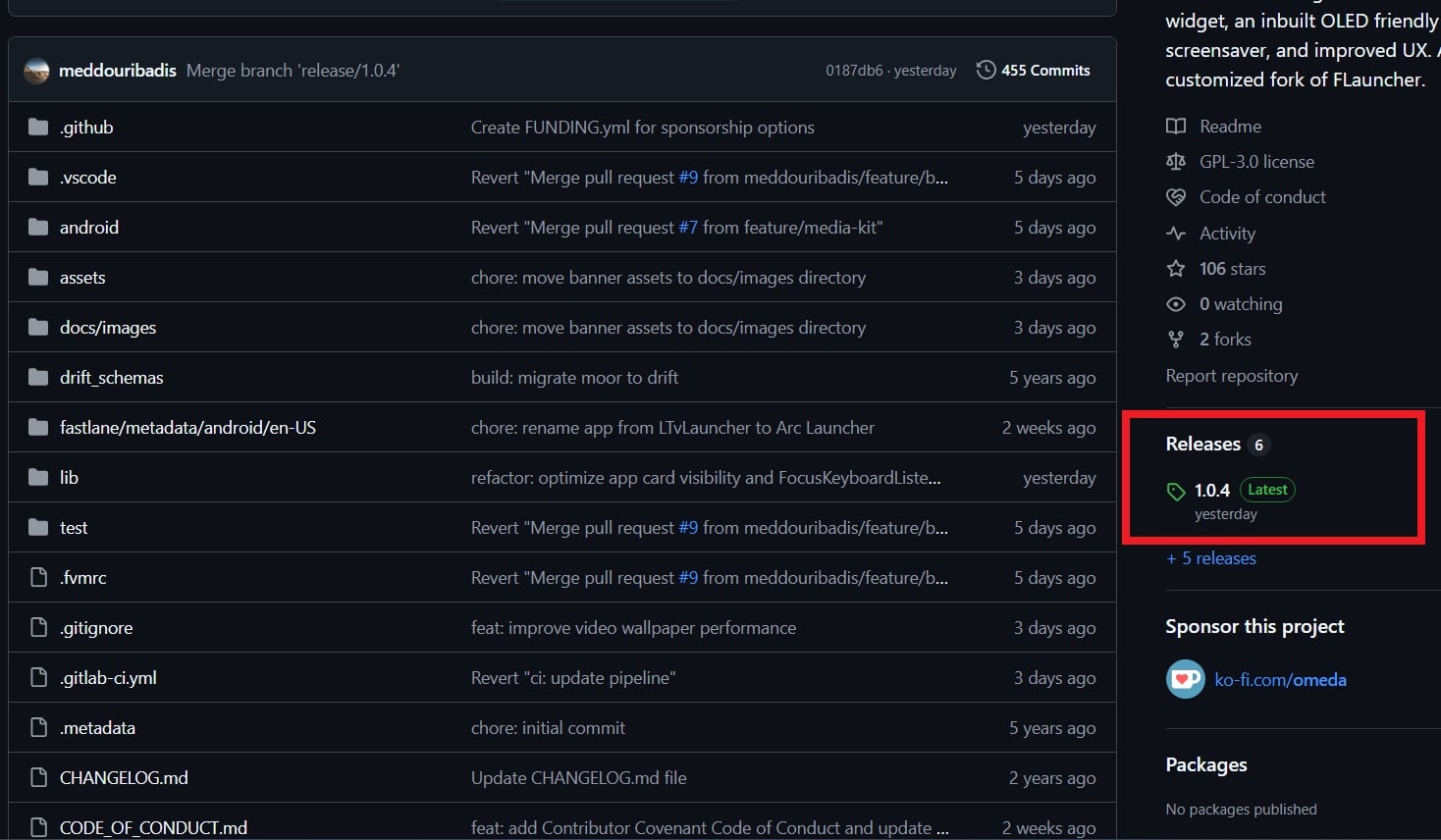Click the drift_schemas folder icon
This screenshot has width=1441, height=840.
38,378
